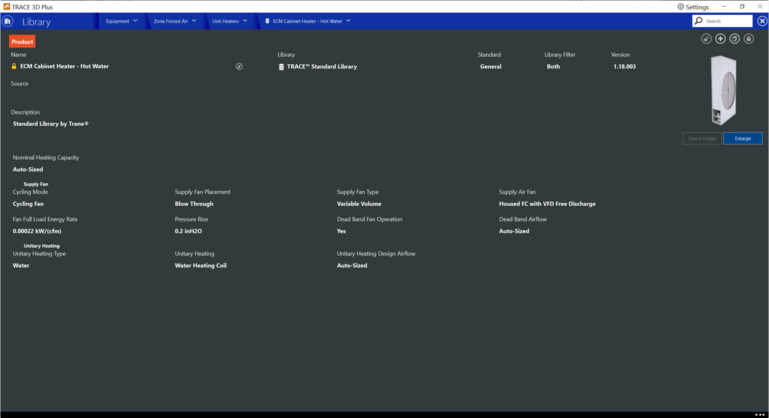Click the edit name pencil icon

(x=239, y=67)
